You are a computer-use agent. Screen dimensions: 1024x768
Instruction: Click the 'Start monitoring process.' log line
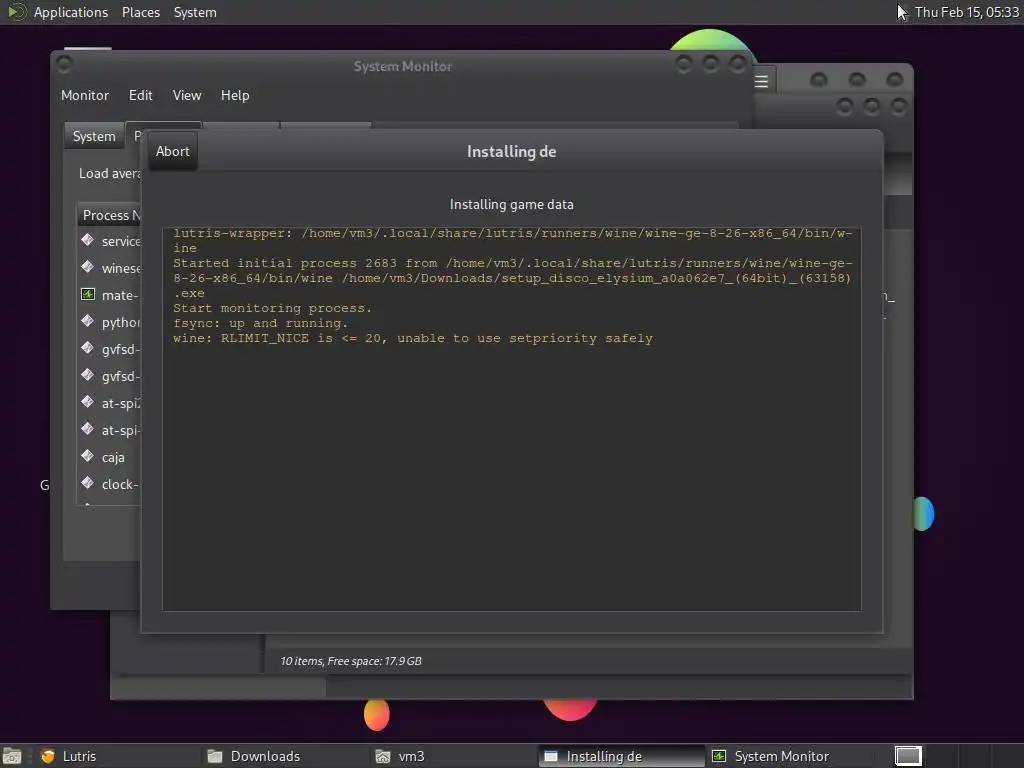point(272,308)
